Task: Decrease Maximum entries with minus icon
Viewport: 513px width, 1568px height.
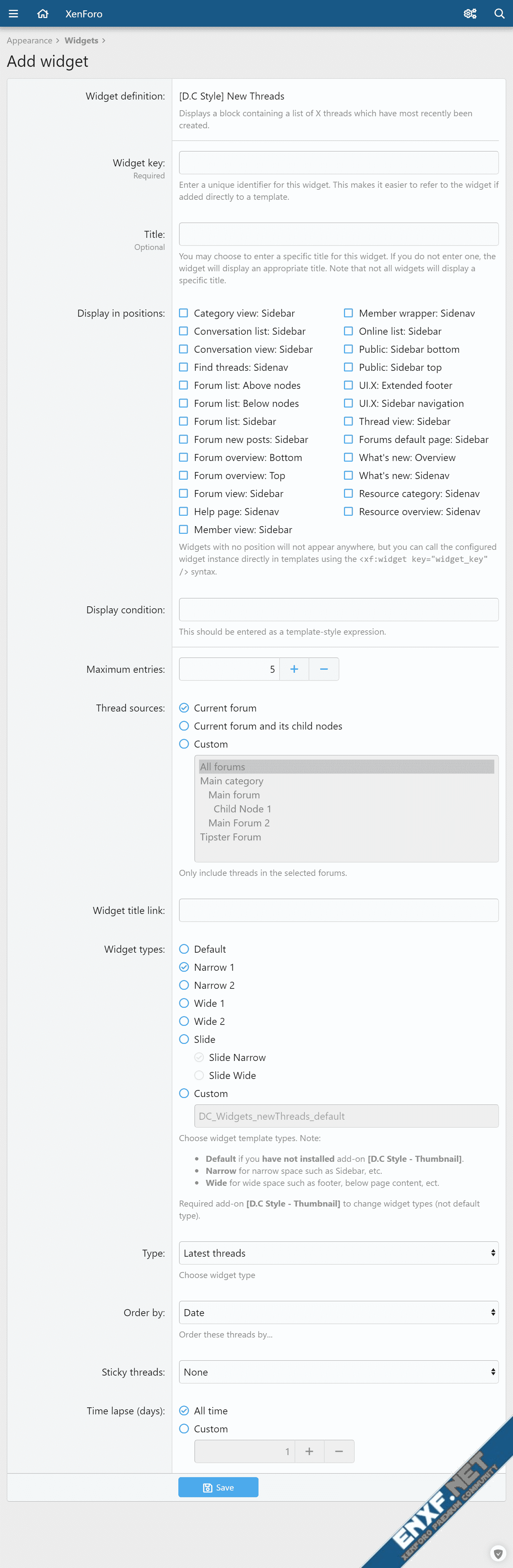Action: tap(324, 669)
